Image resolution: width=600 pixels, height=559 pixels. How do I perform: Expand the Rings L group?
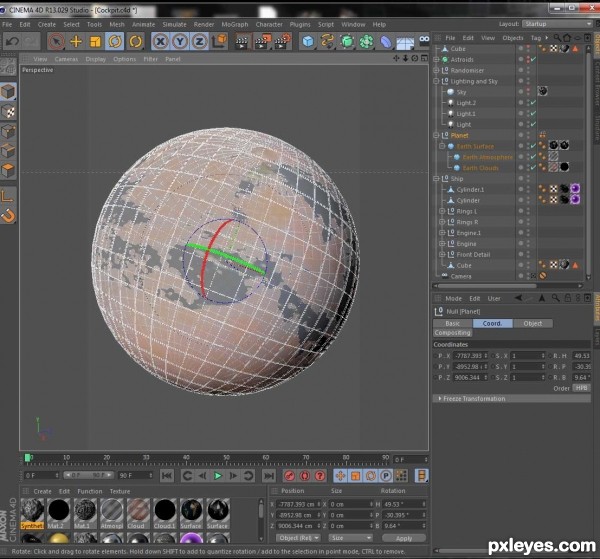[x=442, y=211]
